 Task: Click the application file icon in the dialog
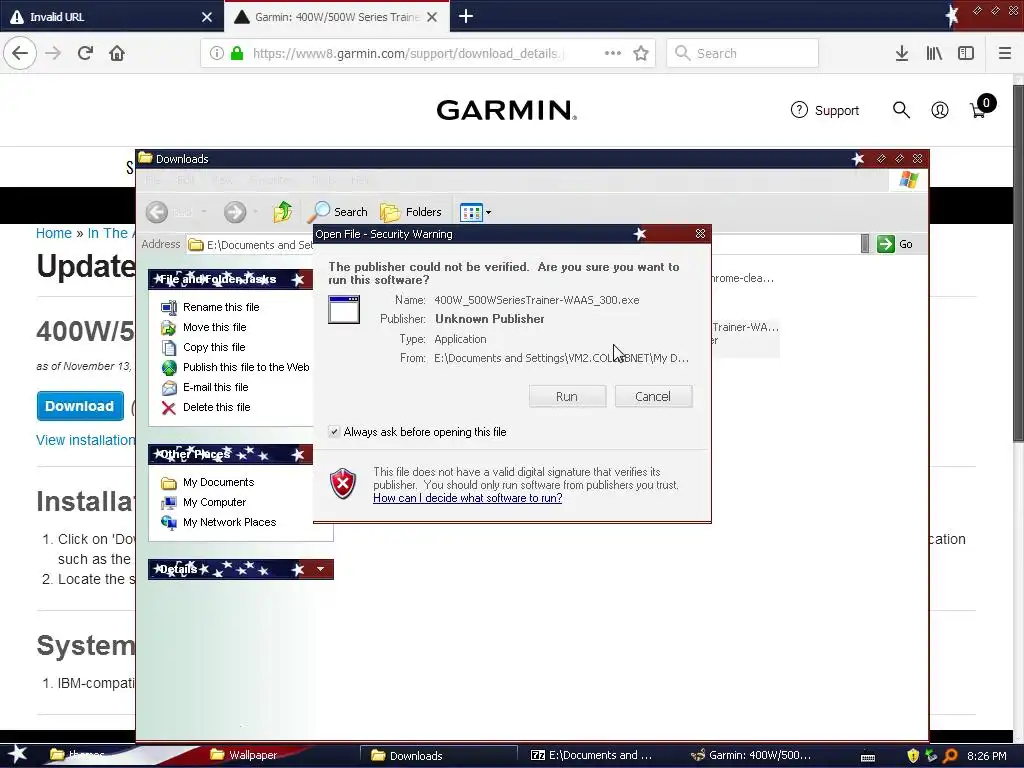(x=344, y=310)
